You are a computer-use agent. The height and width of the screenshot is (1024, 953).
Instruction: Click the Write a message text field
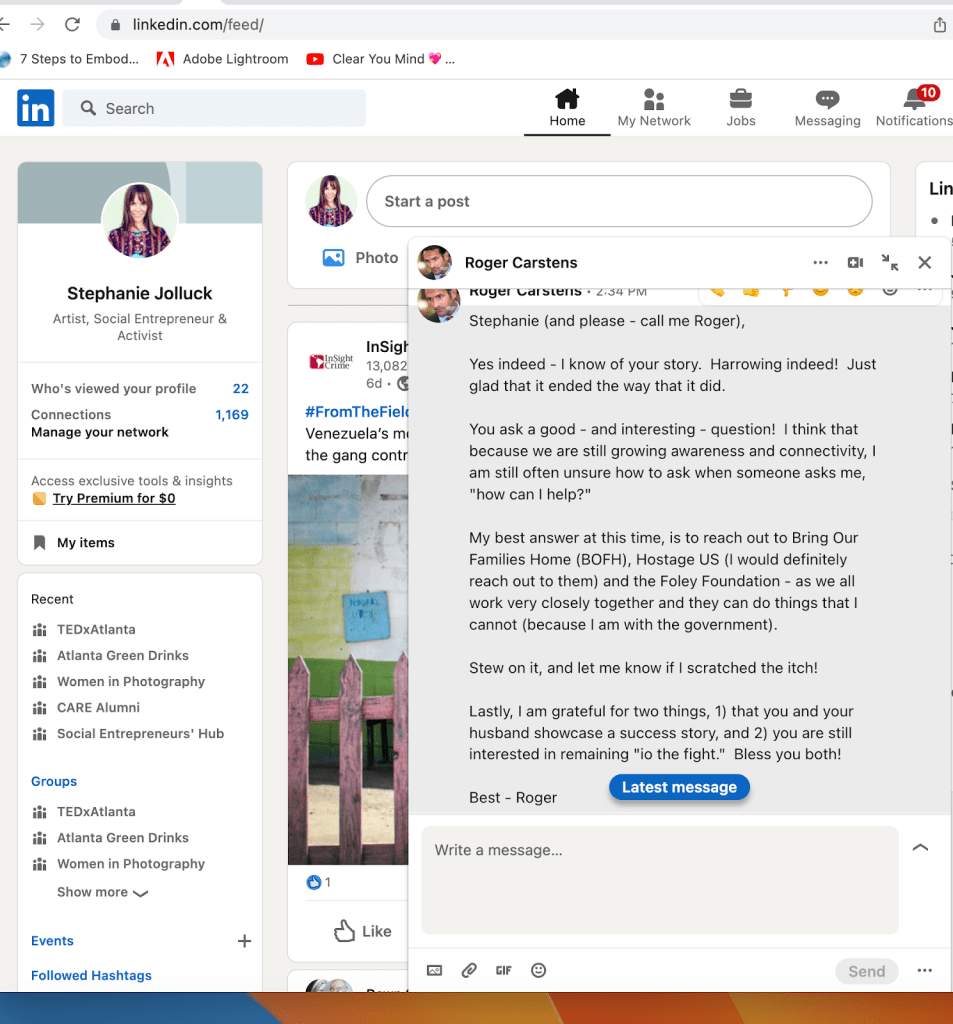(x=659, y=879)
